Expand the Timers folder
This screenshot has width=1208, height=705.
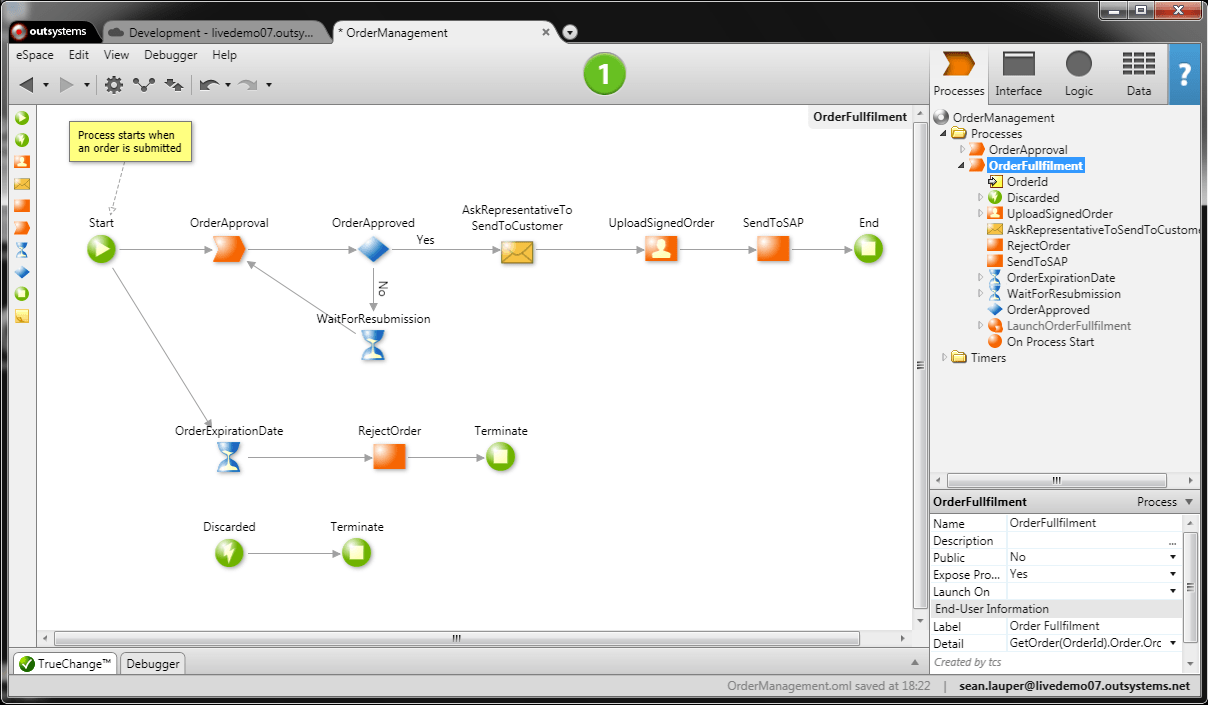[x=944, y=357]
